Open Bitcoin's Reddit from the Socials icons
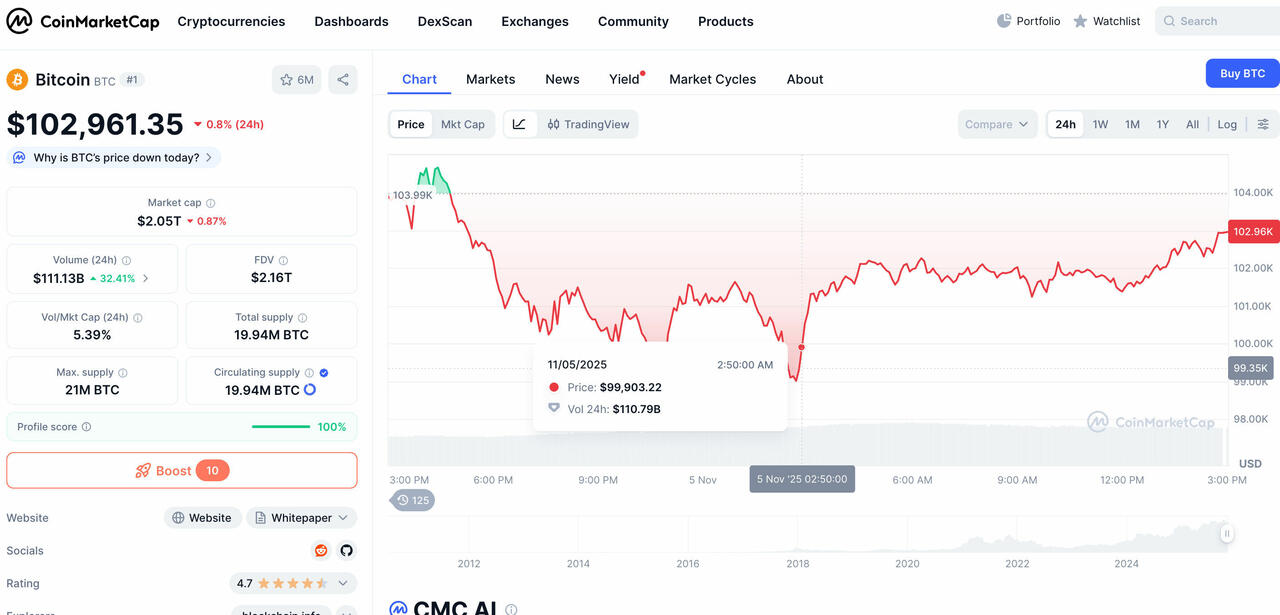The image size is (1280, 615). (320, 550)
